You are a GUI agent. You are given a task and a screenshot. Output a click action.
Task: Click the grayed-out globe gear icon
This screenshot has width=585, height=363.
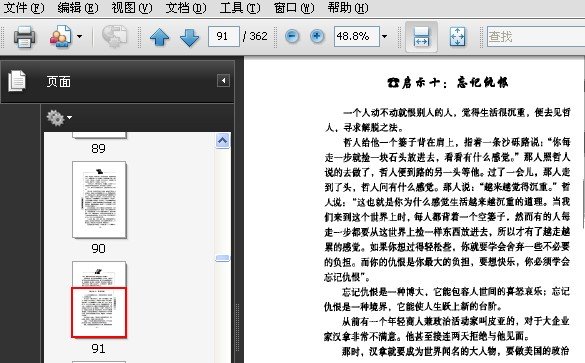tap(115, 37)
